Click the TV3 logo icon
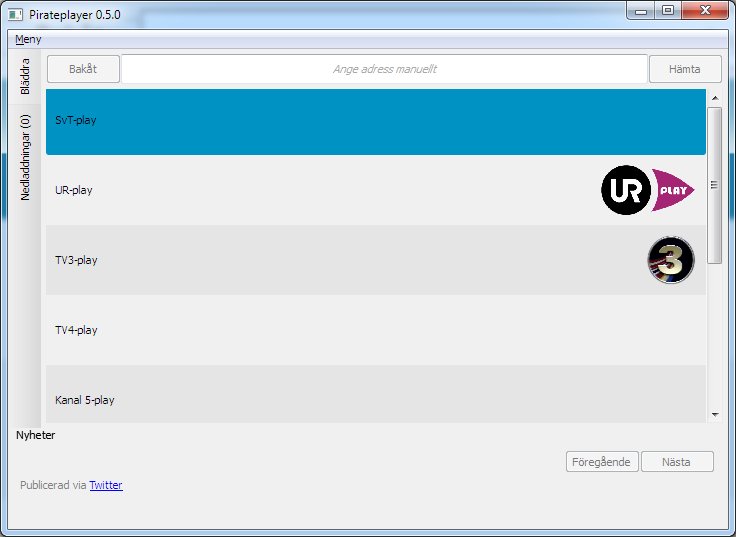Viewport: 736px width, 537px height. [671, 260]
